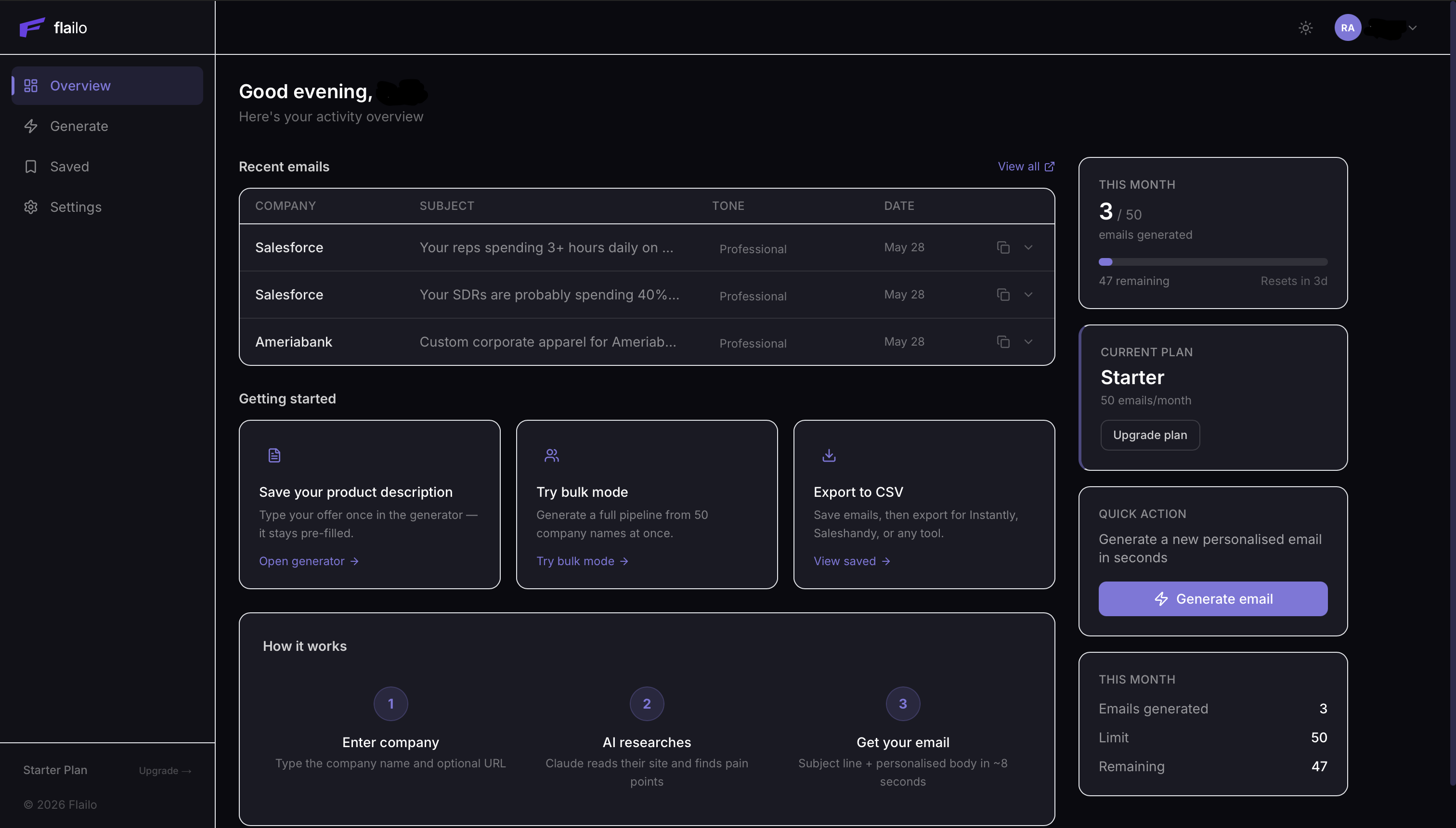Screen dimensions: 1456x828
Task: Select 'Your SDRs are probably spending 40%...' subject
Action: coord(549,295)
